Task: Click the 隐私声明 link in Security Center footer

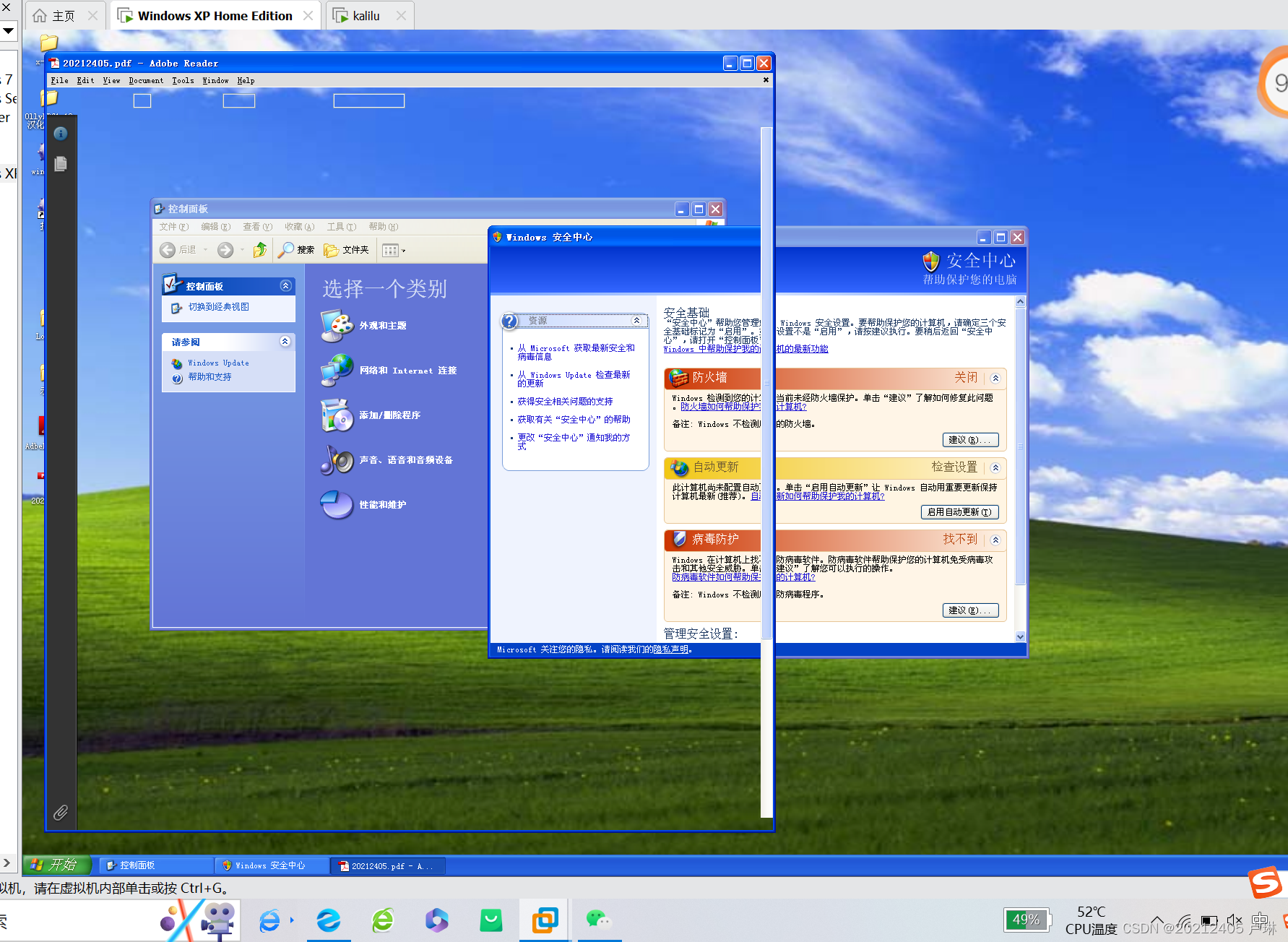Action: pyautogui.click(x=671, y=649)
